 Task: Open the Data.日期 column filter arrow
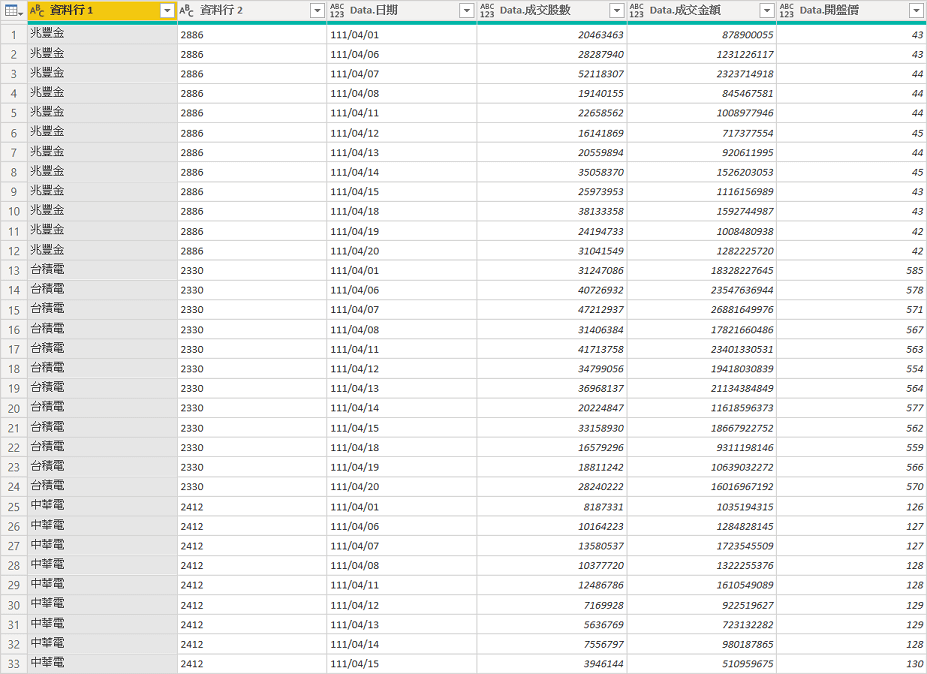[x=466, y=10]
